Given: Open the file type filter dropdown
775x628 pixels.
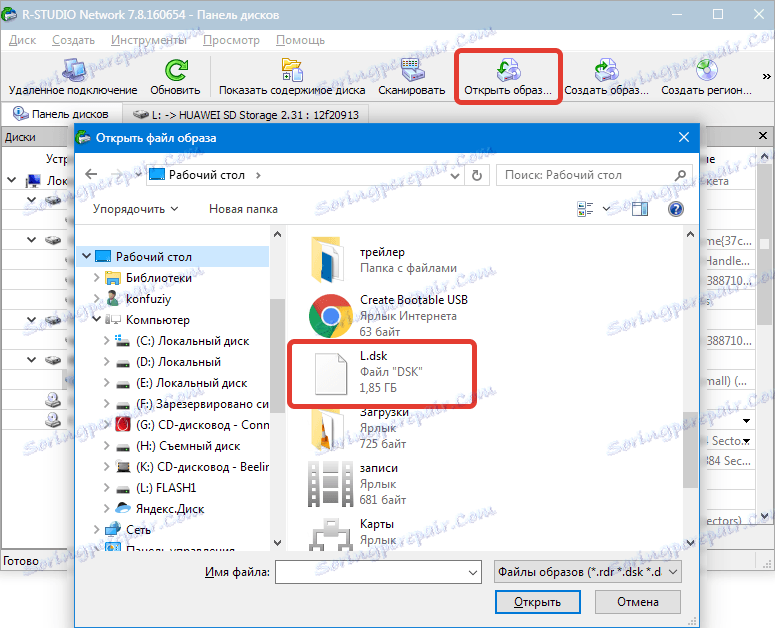Looking at the screenshot, I should (588, 572).
